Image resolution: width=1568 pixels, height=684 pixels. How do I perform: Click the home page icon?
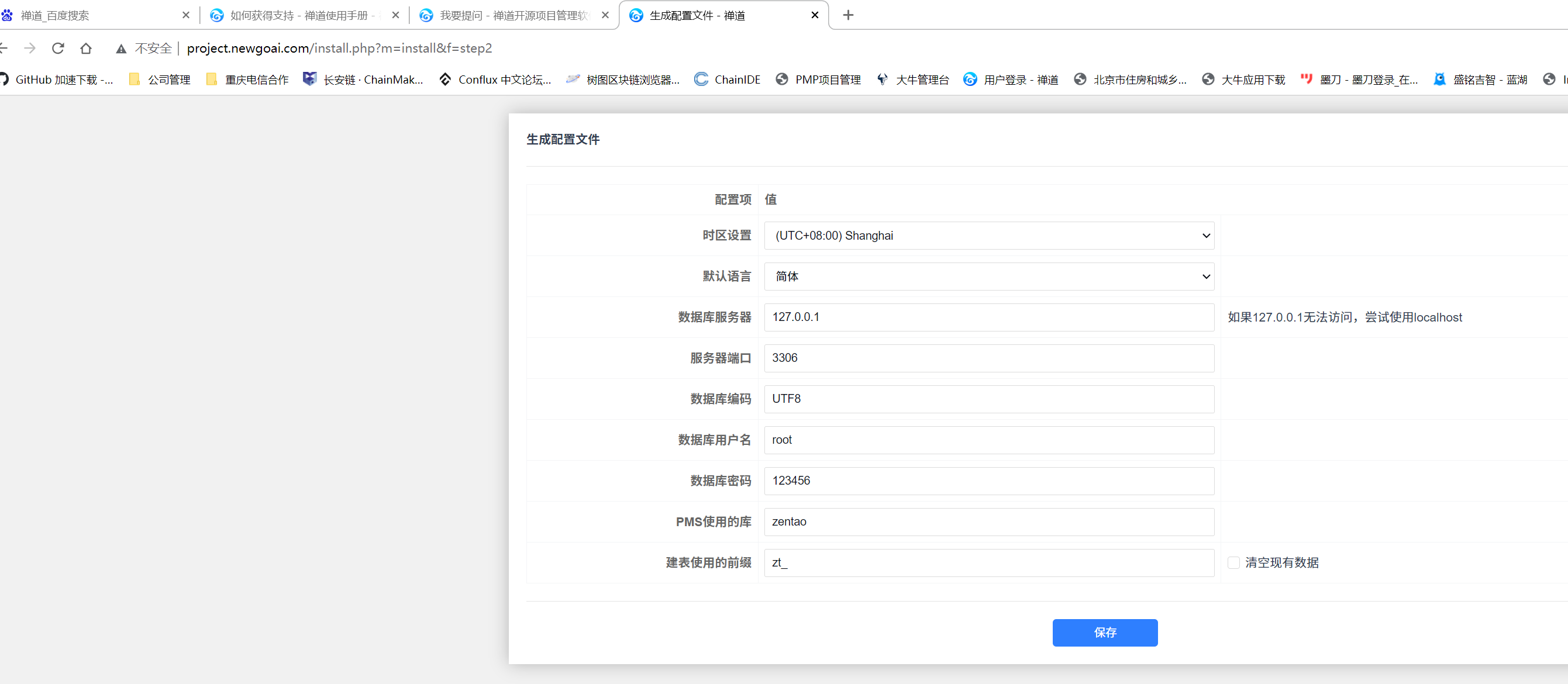coord(86,48)
